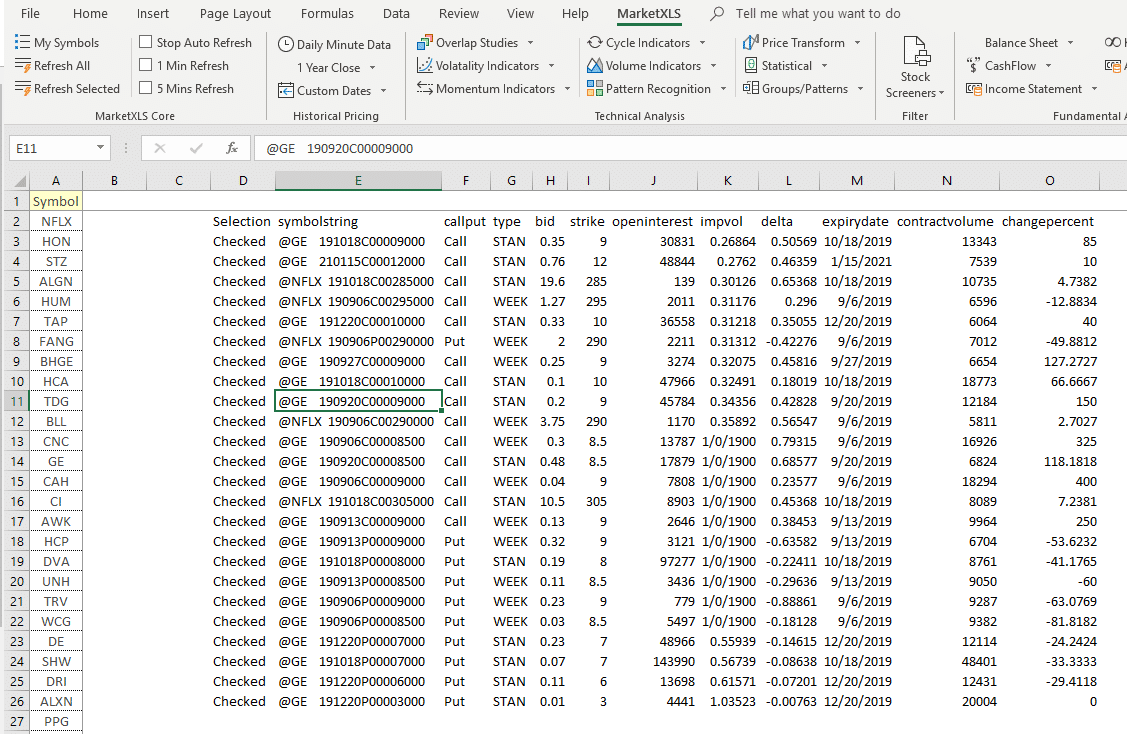Select the ALXN cell in column A
1127x734 pixels.
55,702
